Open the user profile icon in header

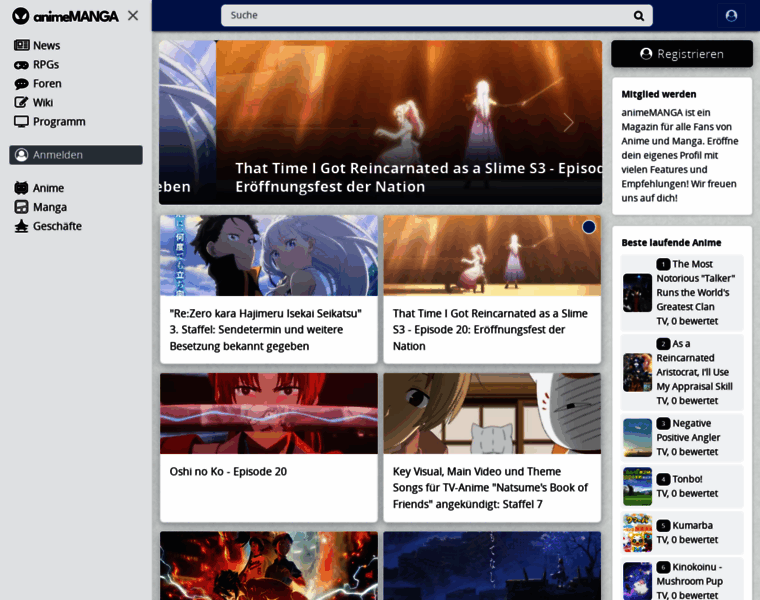tap(731, 16)
